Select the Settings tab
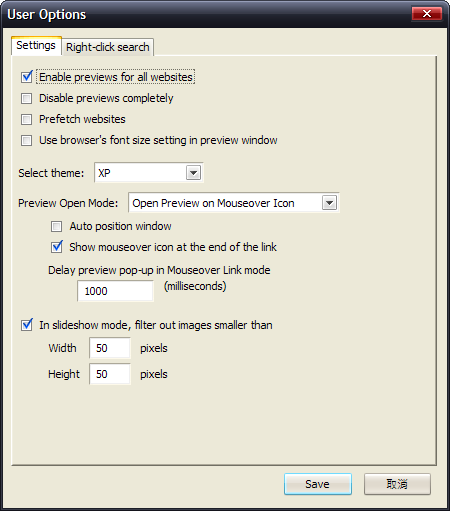The width and height of the screenshot is (450, 511). tap(36, 45)
